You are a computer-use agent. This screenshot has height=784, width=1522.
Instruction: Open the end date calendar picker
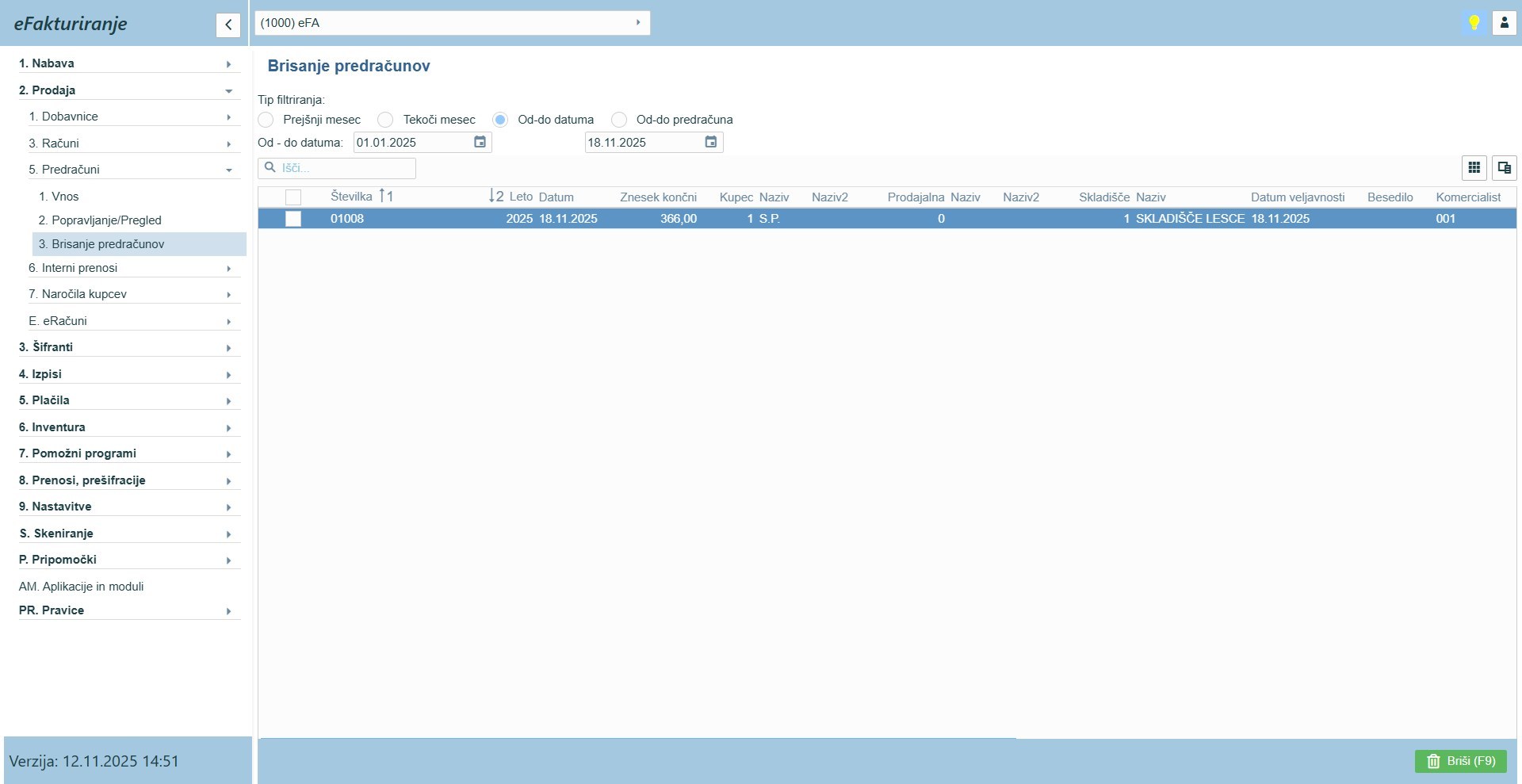tap(710, 142)
